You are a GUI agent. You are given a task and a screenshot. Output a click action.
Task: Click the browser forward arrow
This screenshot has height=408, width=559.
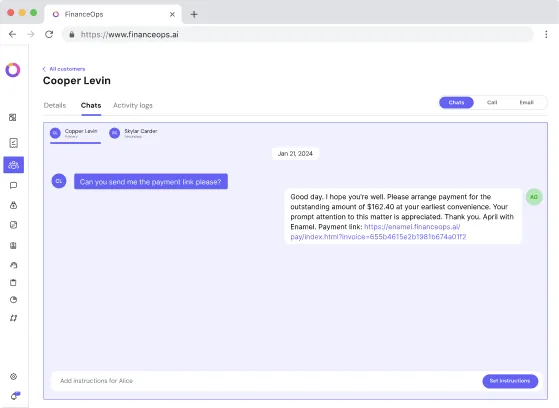[31, 34]
